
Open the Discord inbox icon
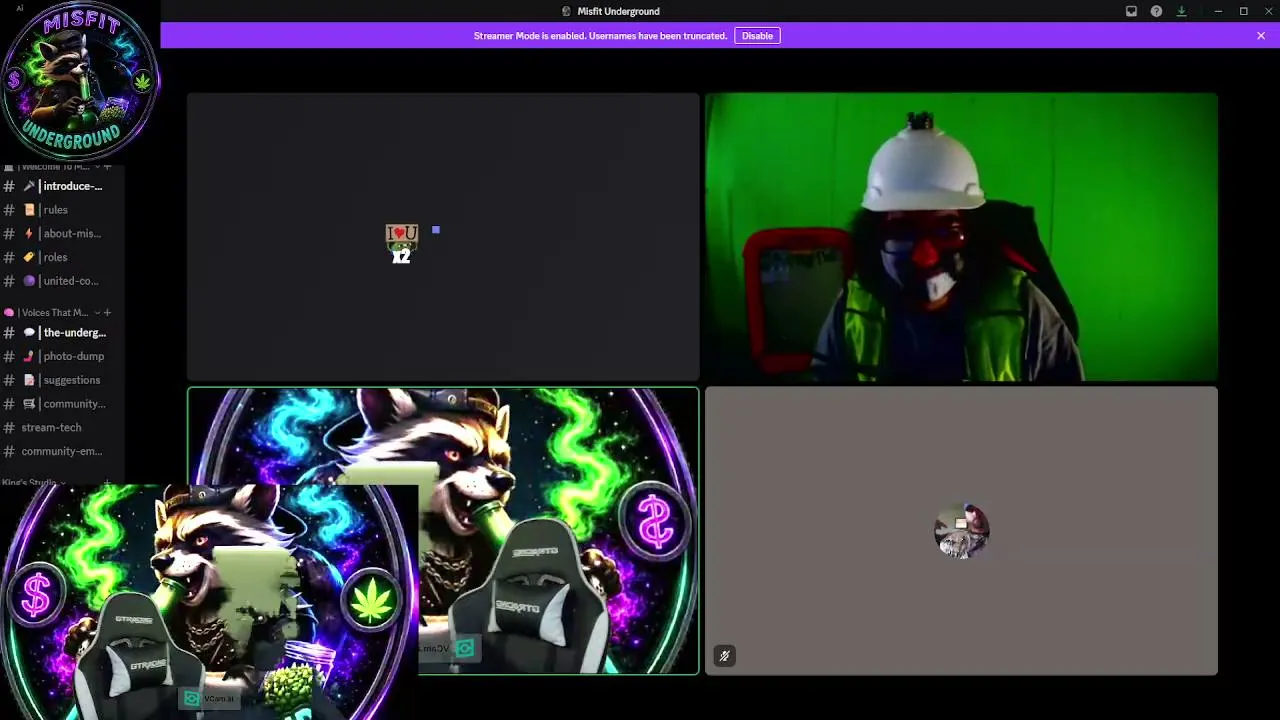point(1131,11)
